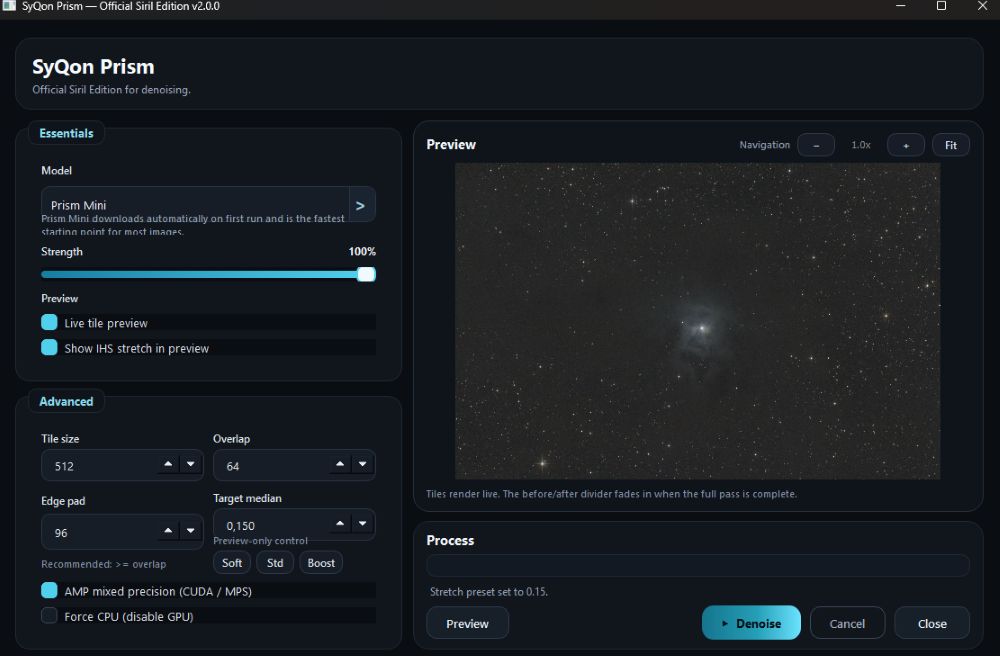Open the Model dropdown arrow
Viewport: 1000px width, 656px height.
pos(361,205)
